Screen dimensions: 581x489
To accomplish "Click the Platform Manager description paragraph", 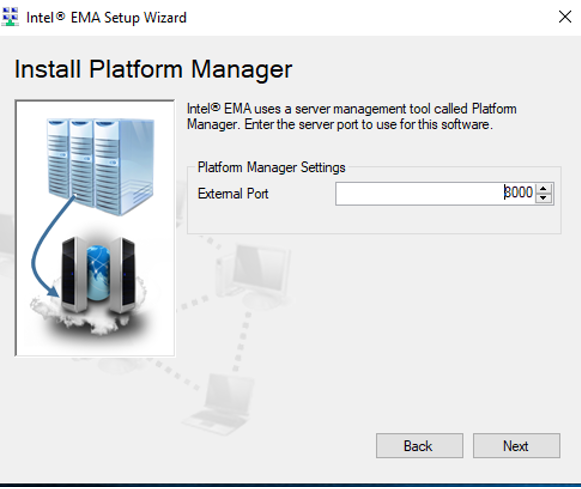I will pos(351,117).
